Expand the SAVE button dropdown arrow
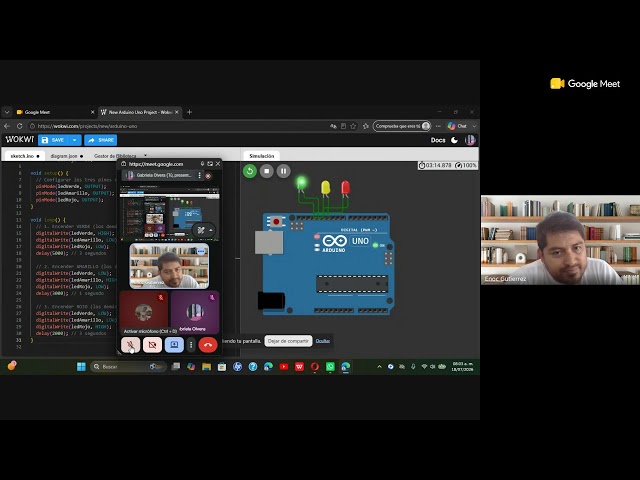This screenshot has height=480, width=640. coord(74,140)
